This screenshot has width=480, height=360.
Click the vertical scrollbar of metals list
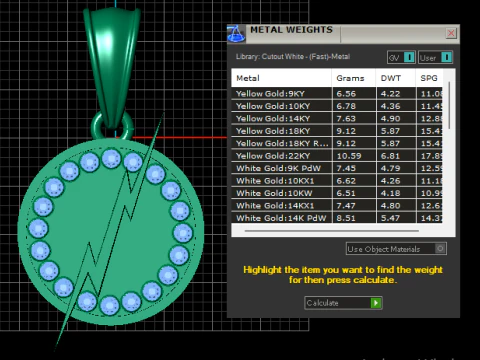[x=449, y=106]
